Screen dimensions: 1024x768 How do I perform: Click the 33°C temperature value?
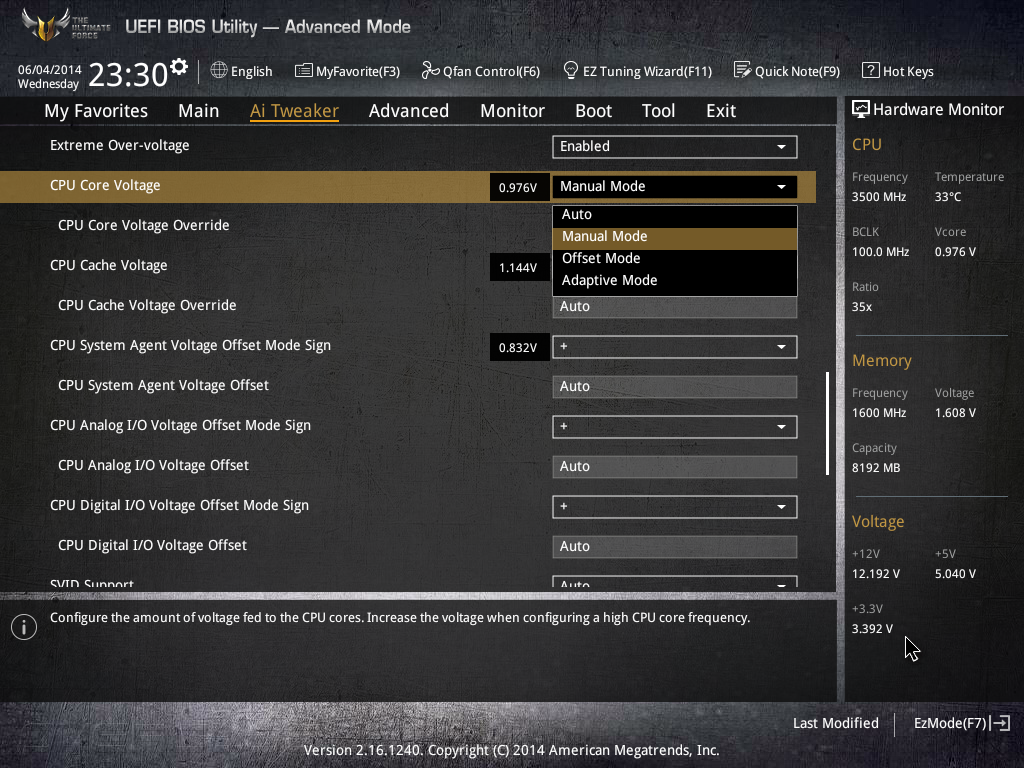coord(948,197)
